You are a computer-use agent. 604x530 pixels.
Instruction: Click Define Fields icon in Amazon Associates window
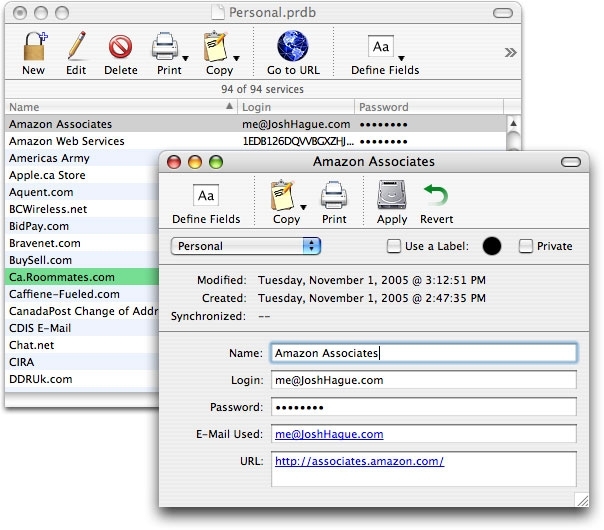coord(206,195)
